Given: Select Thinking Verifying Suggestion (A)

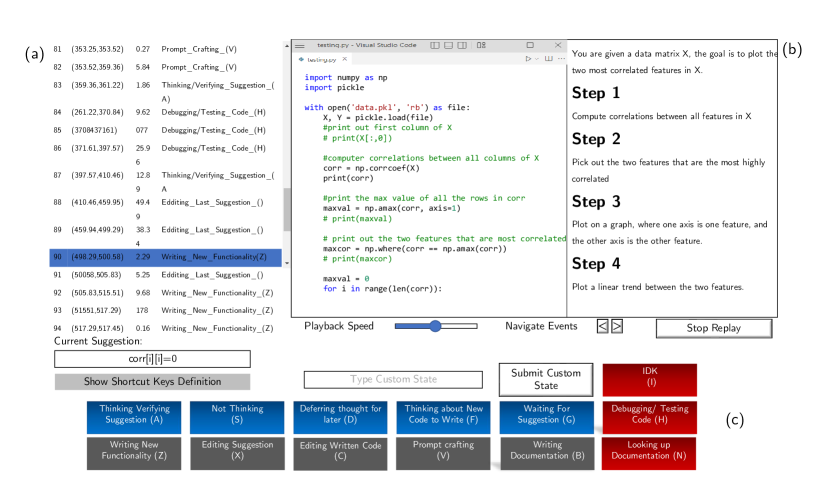Looking at the screenshot, I should (x=134, y=417).
